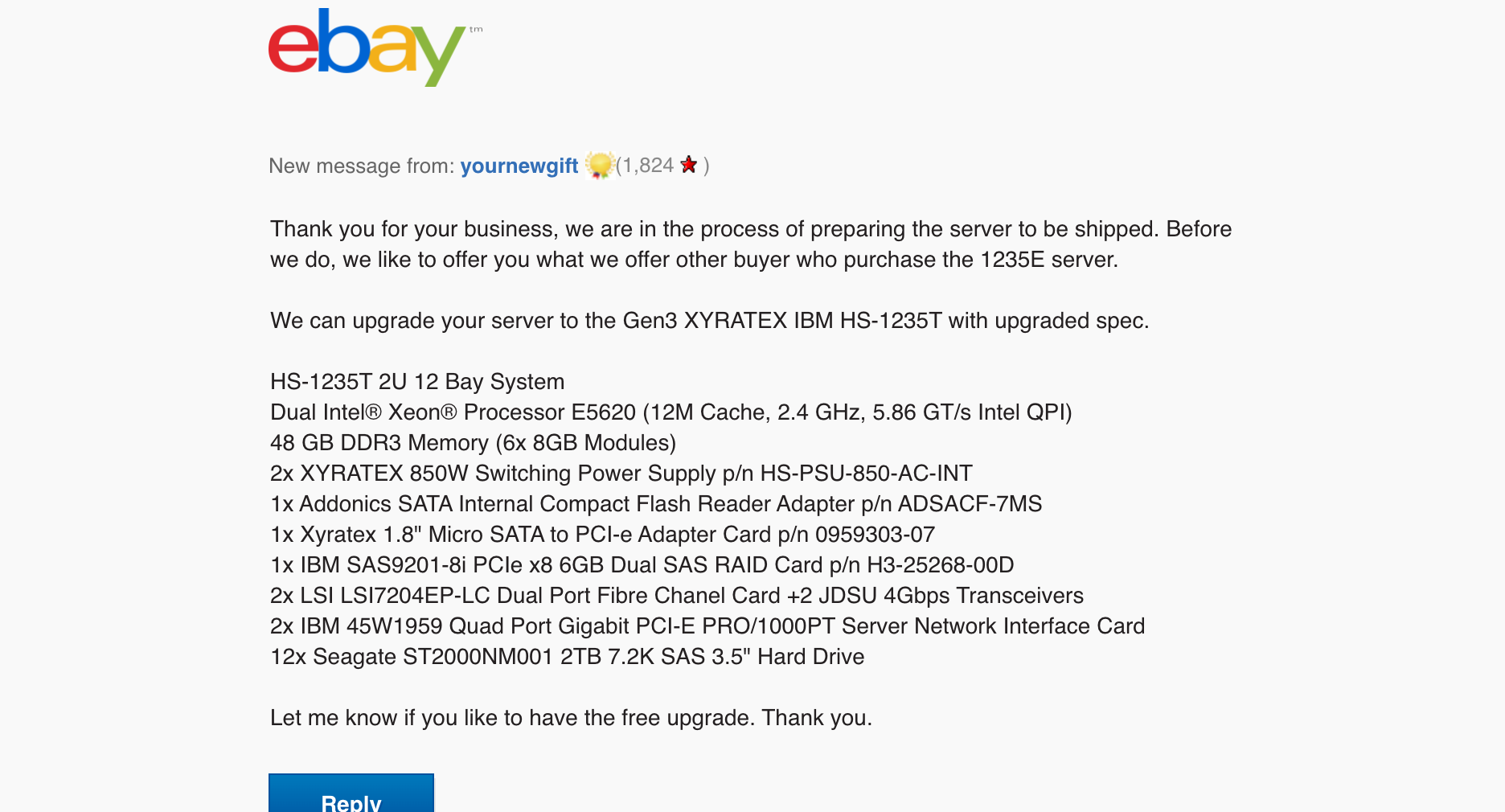Click the LSI7204EP-LC Fibre Chanel Card line
1505x812 pixels.
[677, 596]
